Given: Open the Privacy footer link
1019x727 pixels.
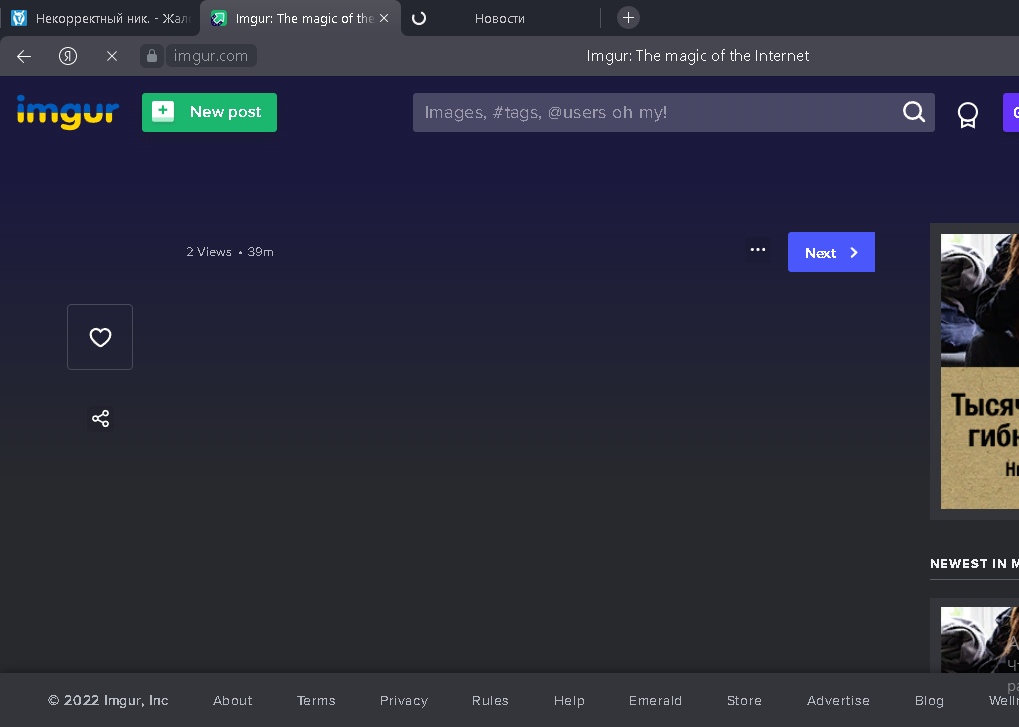Looking at the screenshot, I should tap(404, 700).
